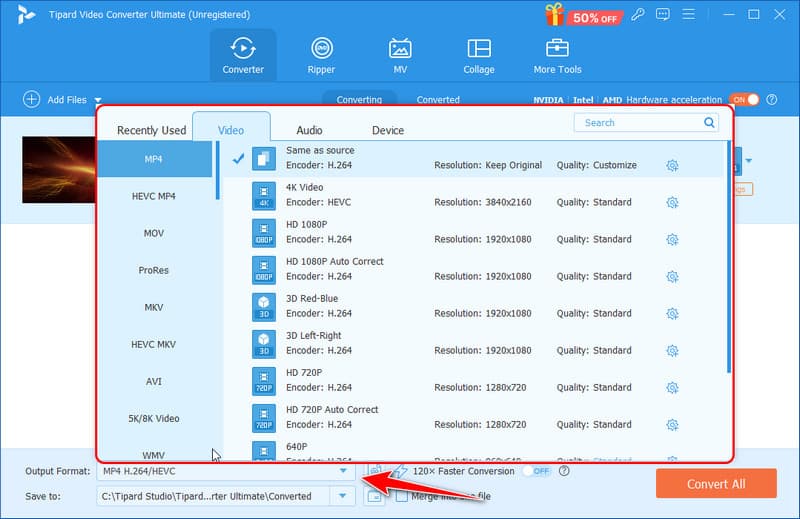Screen dimensions: 800x519
Task: Open the Converted tab
Action: [438, 100]
